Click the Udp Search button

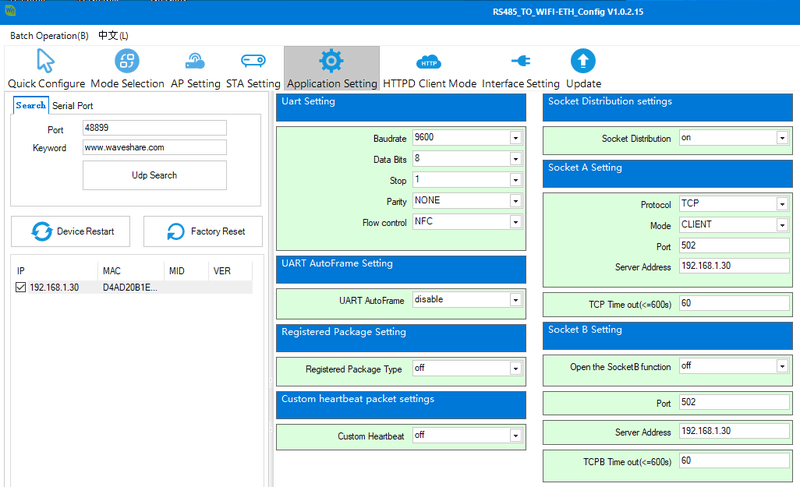tap(154, 175)
